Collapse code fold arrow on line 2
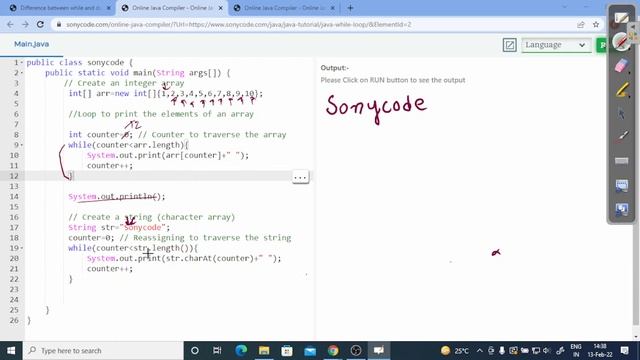The width and height of the screenshot is (640, 360). 22,73
